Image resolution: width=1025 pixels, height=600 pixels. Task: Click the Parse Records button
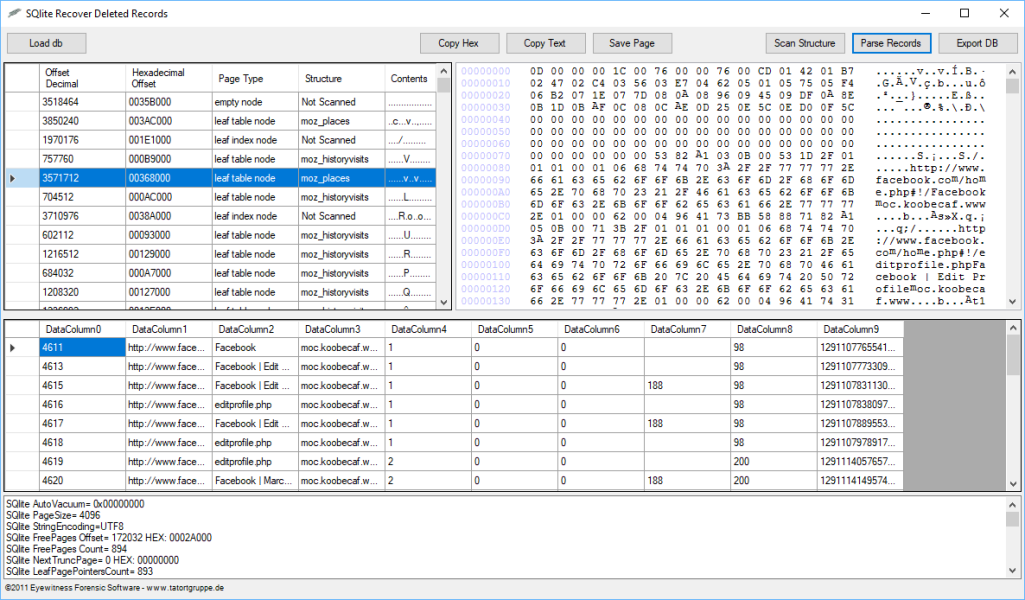click(x=891, y=43)
